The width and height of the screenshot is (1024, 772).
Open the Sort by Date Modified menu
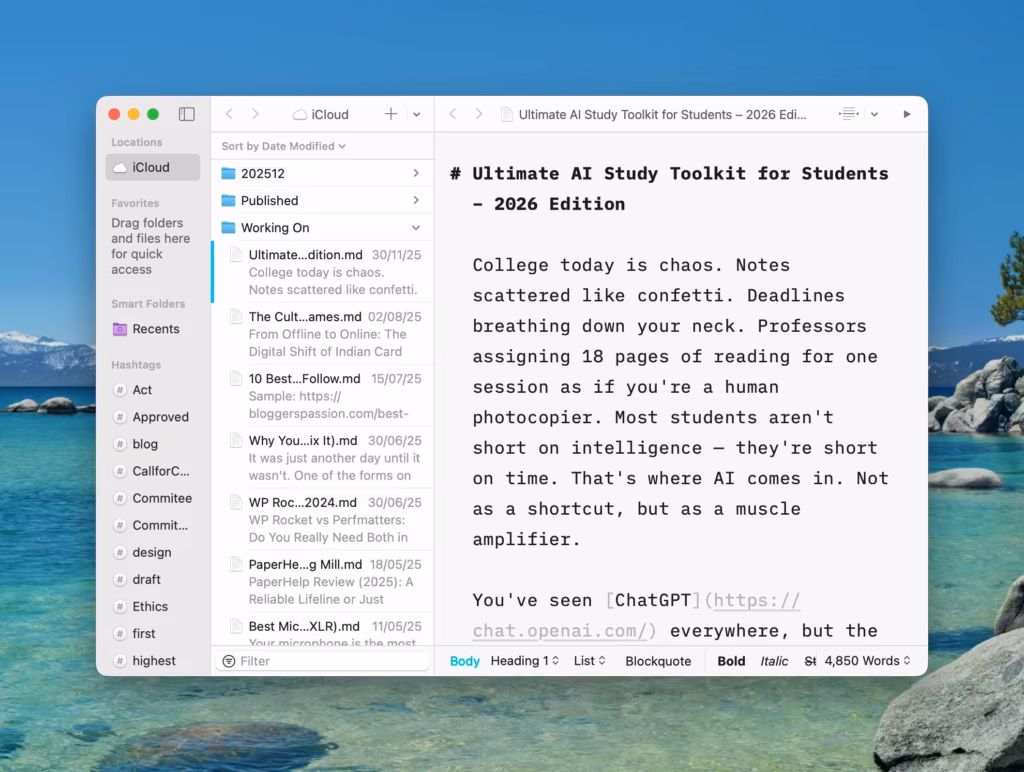[x=283, y=146]
